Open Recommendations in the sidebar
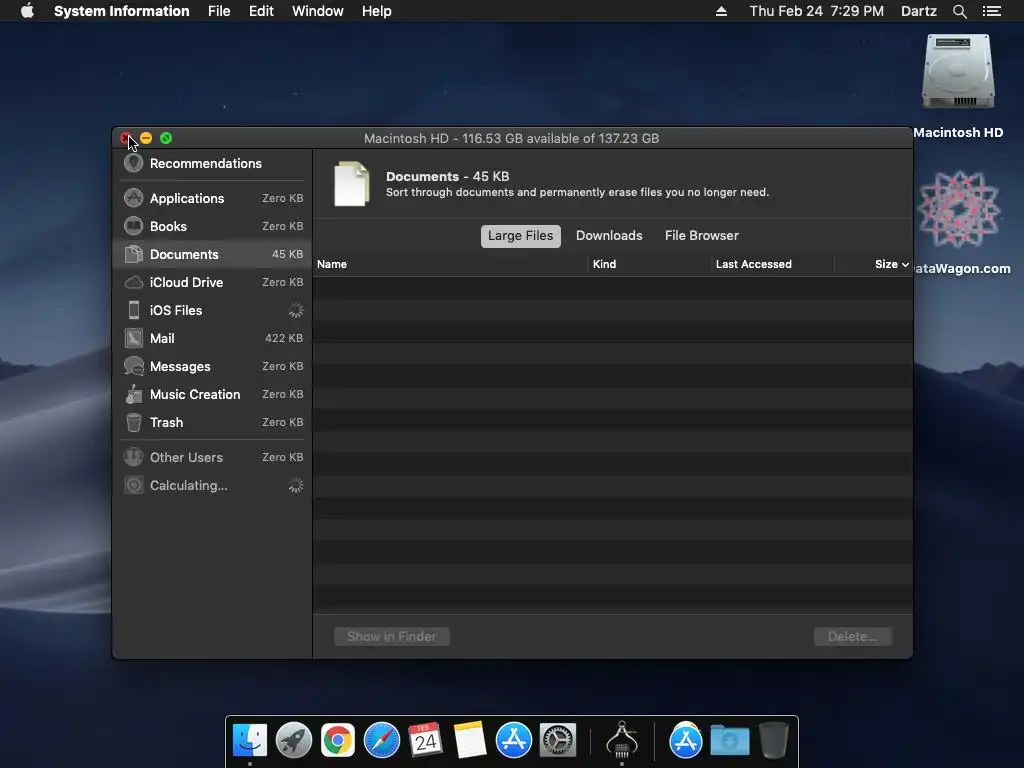1024x768 pixels. [211, 163]
